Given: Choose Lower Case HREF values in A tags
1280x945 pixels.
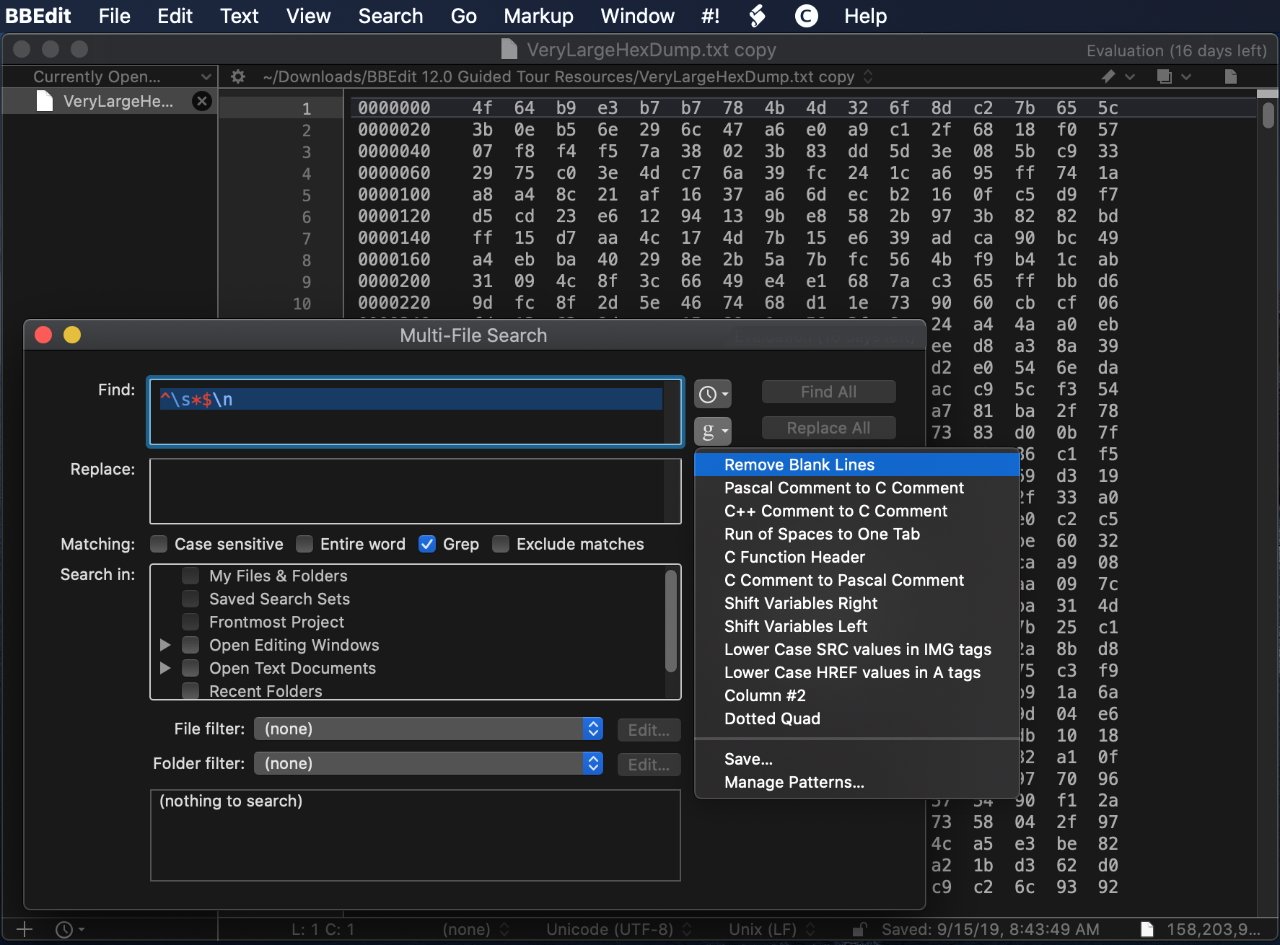Looking at the screenshot, I should [x=857, y=672].
